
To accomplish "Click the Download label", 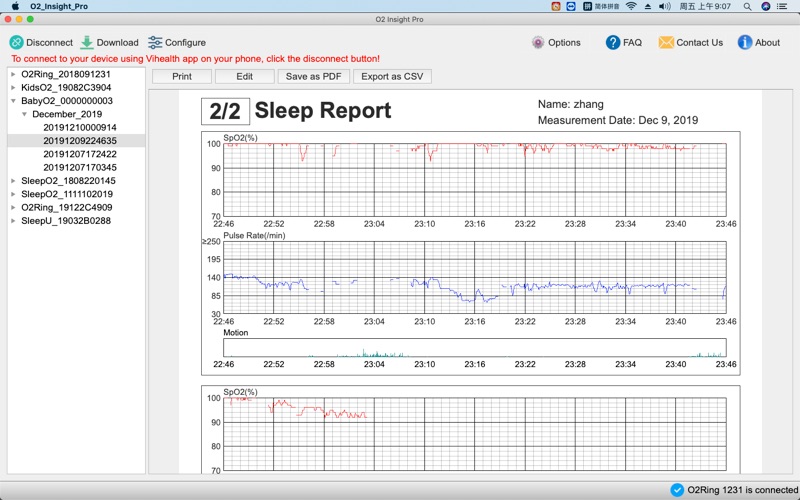I will (x=117, y=42).
